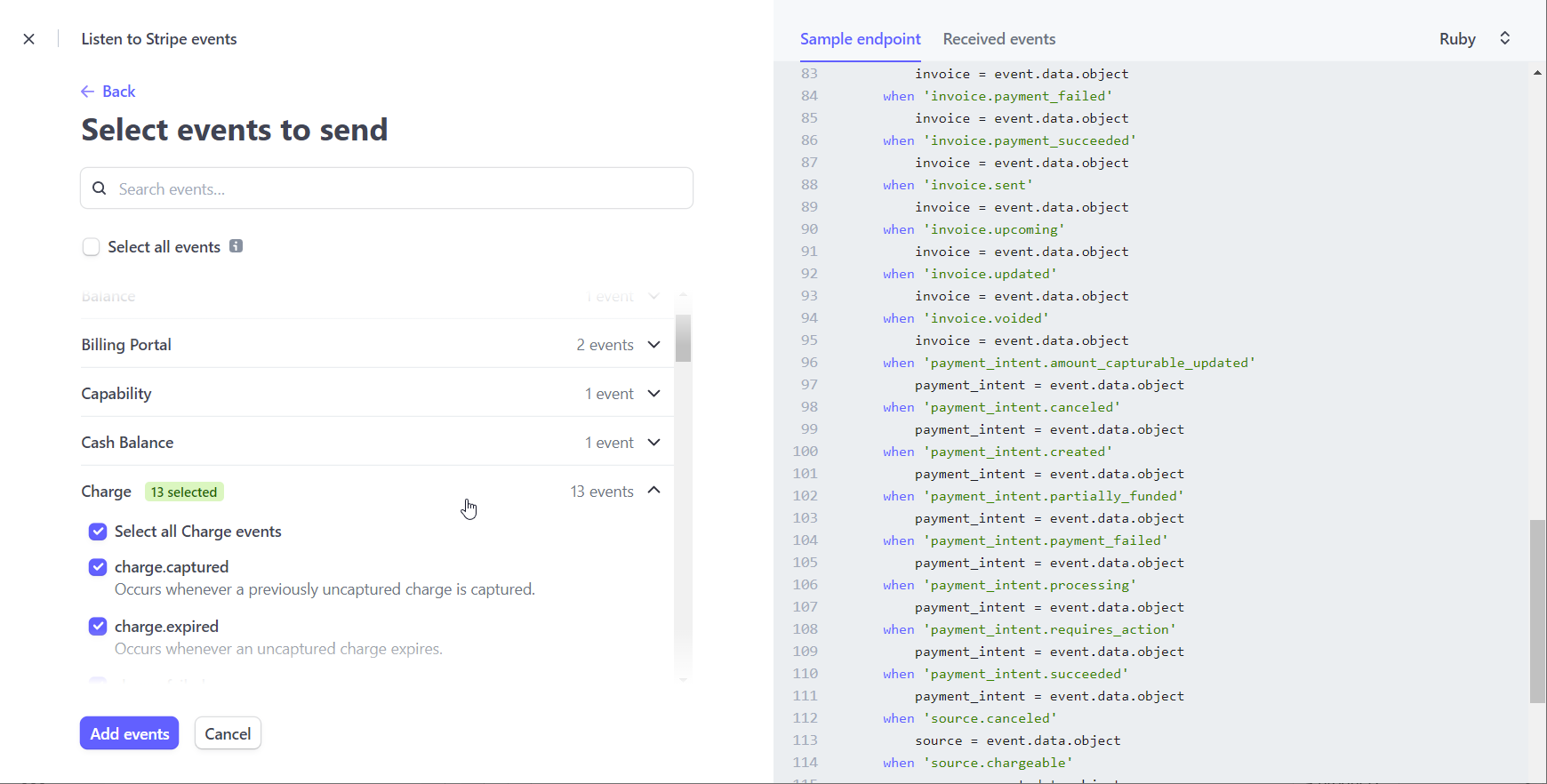This screenshot has width=1547, height=784.
Task: Click the 'invoice.upcoming' code line
Action: (x=974, y=229)
